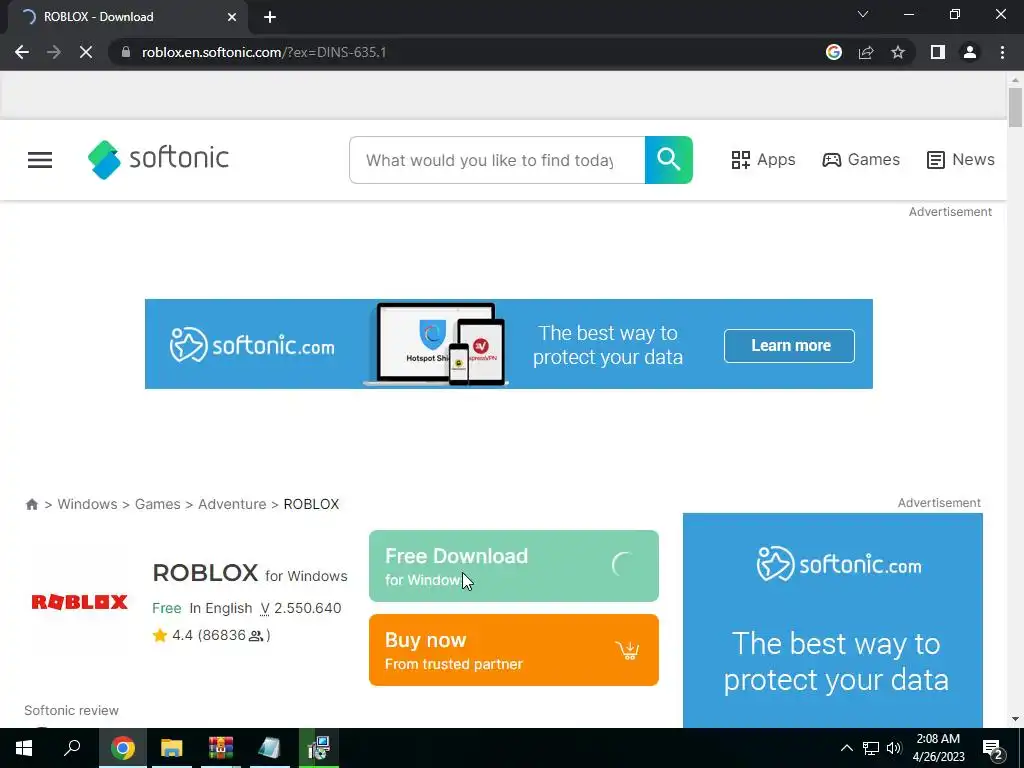The width and height of the screenshot is (1024, 768).
Task: Click the people icon next to 86836
Action: (256, 636)
